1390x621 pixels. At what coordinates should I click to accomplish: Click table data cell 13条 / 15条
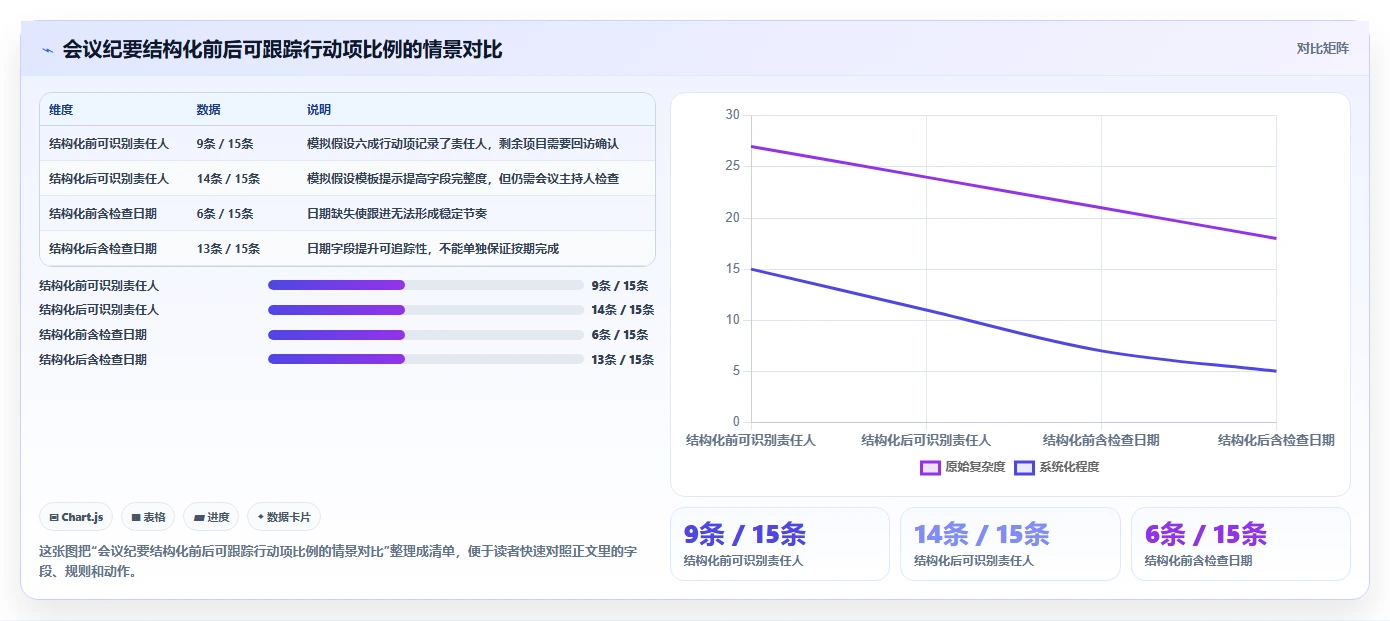228,249
